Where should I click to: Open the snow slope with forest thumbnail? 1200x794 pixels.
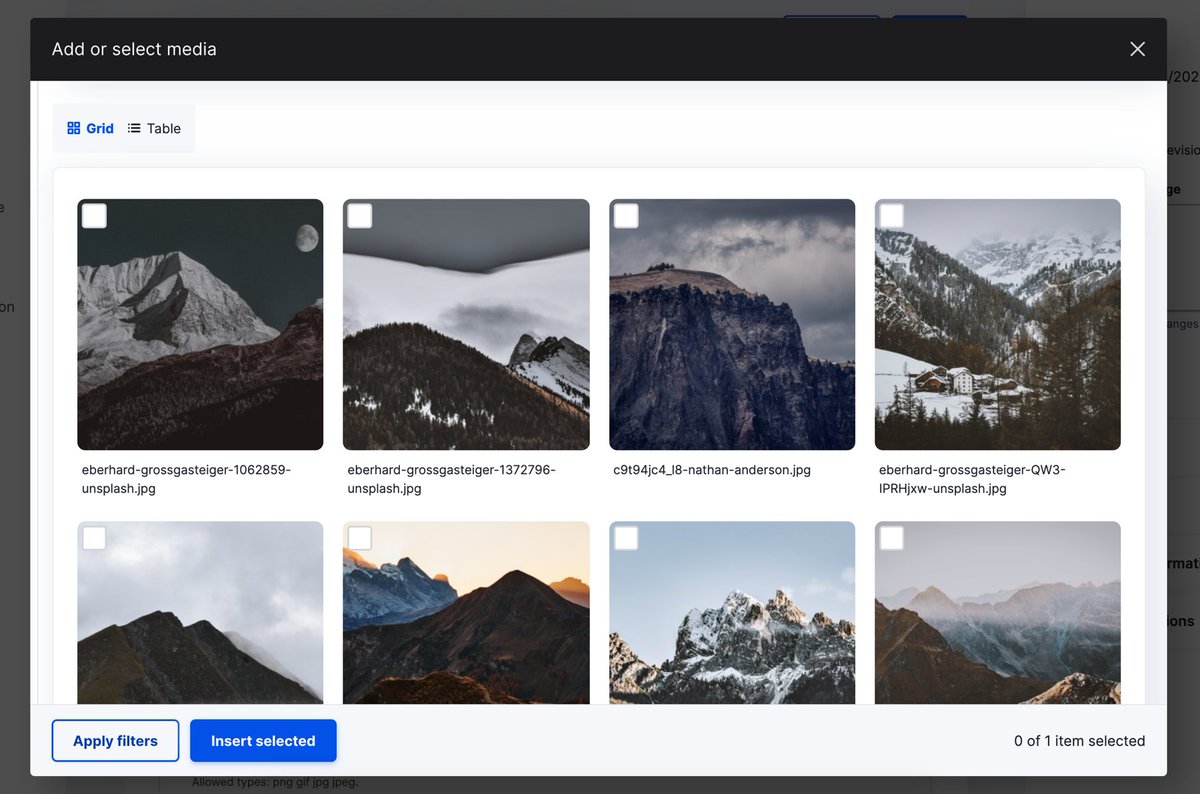466,325
